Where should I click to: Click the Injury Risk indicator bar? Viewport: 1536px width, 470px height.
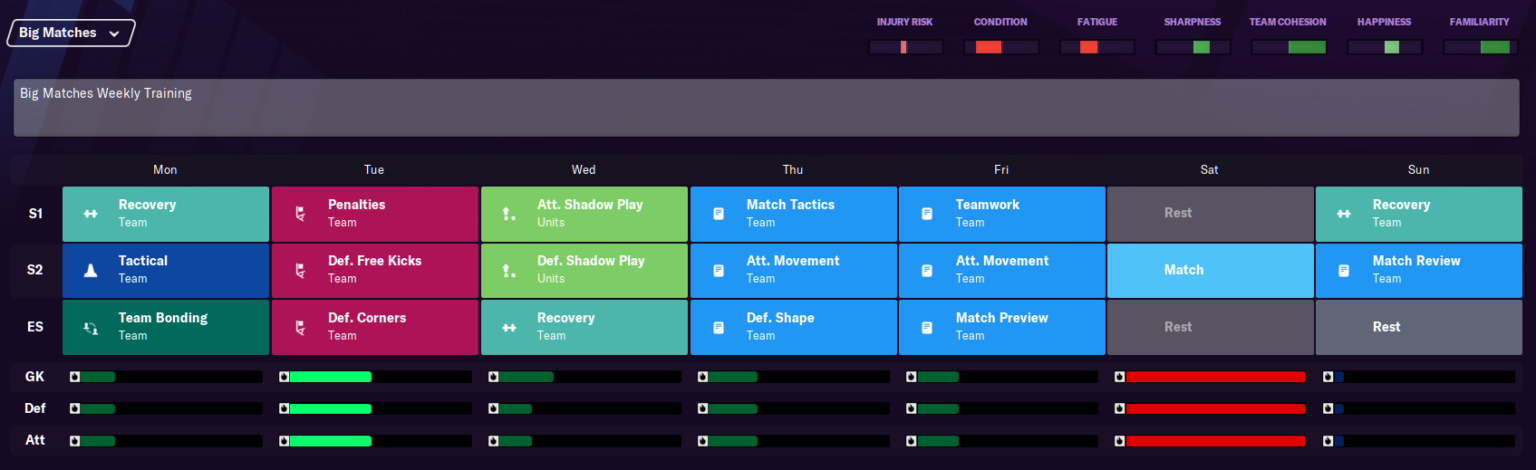point(904,47)
